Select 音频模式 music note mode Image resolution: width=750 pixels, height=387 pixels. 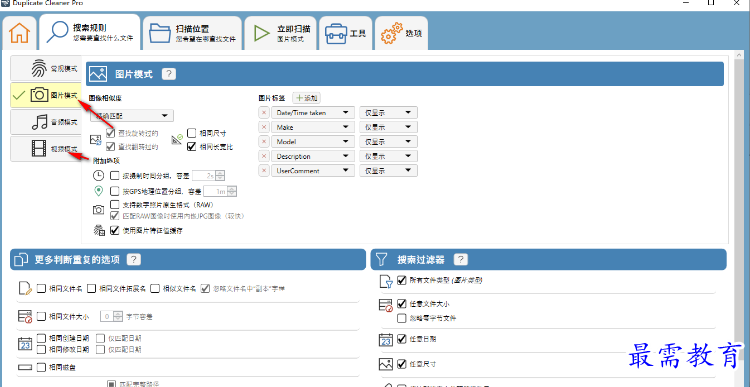click(x=46, y=122)
